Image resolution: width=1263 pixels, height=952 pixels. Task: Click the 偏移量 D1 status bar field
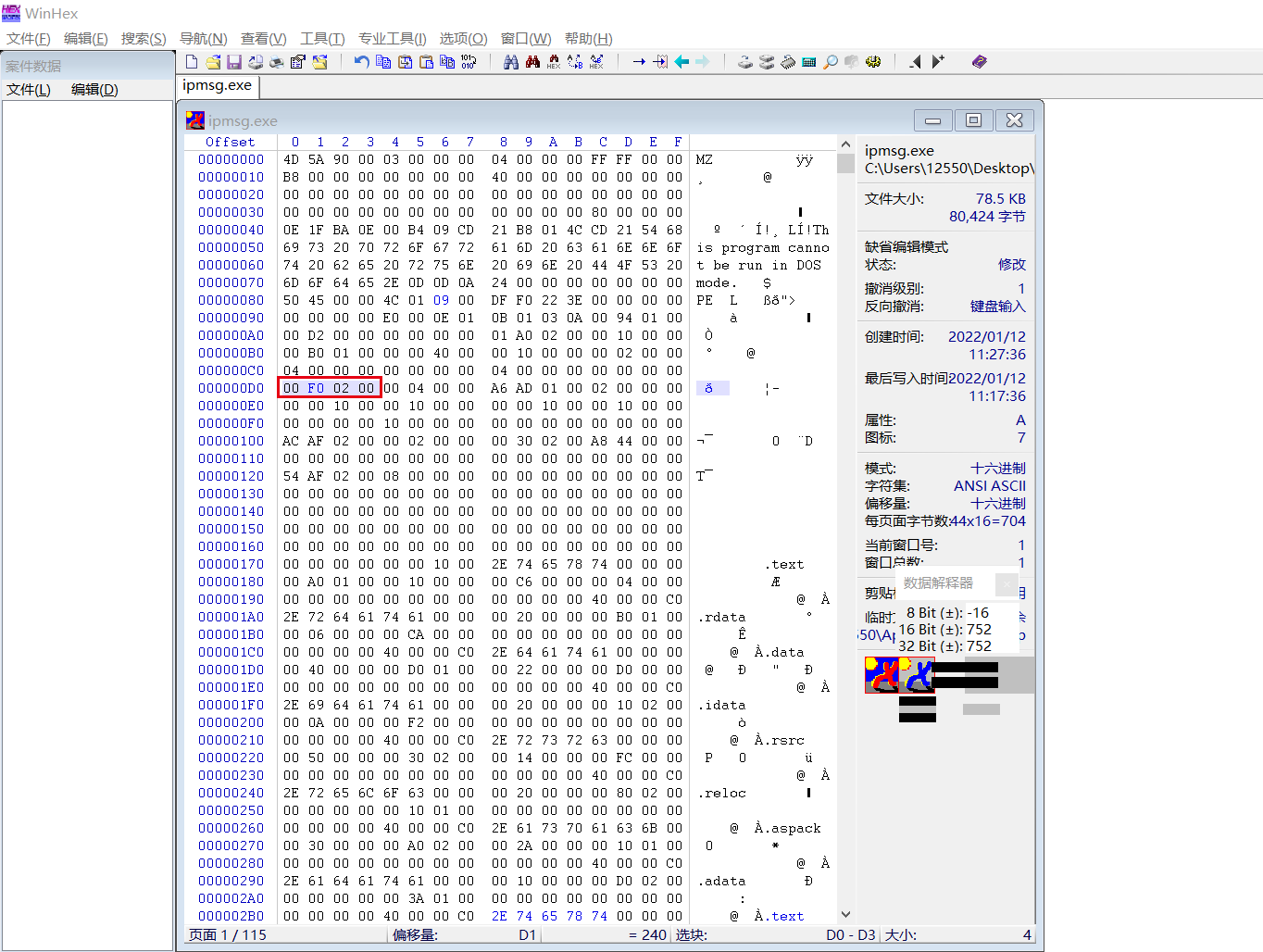464,935
